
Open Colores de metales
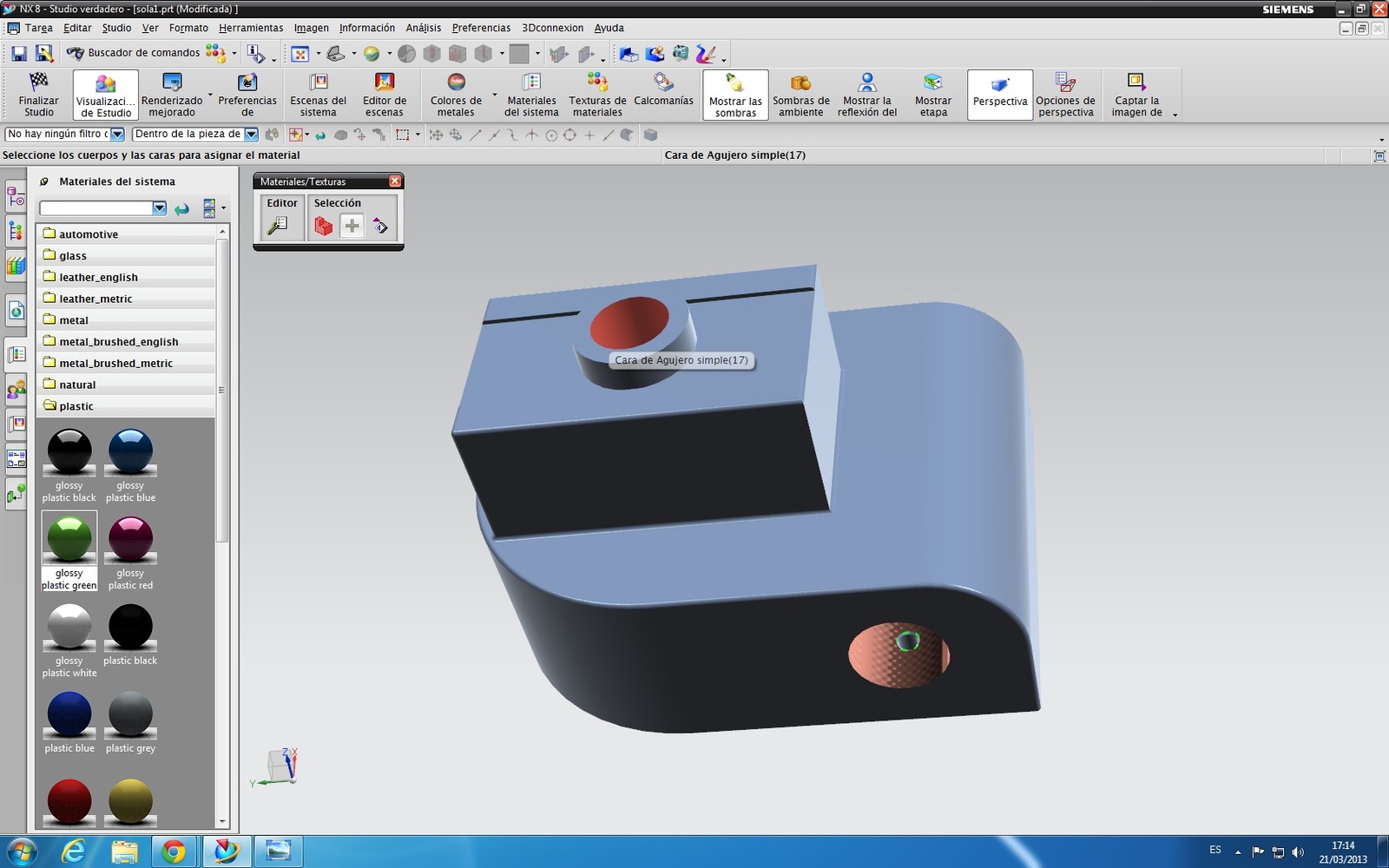click(456, 95)
